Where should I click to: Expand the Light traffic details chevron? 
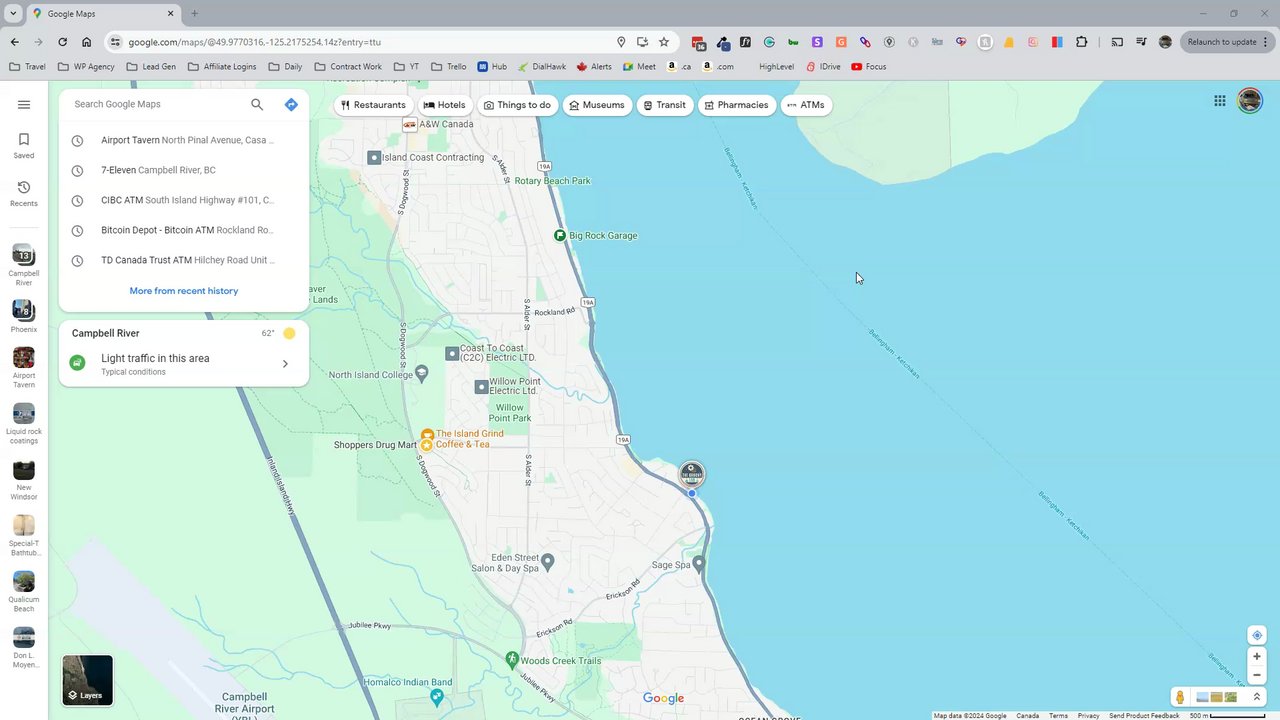click(285, 364)
